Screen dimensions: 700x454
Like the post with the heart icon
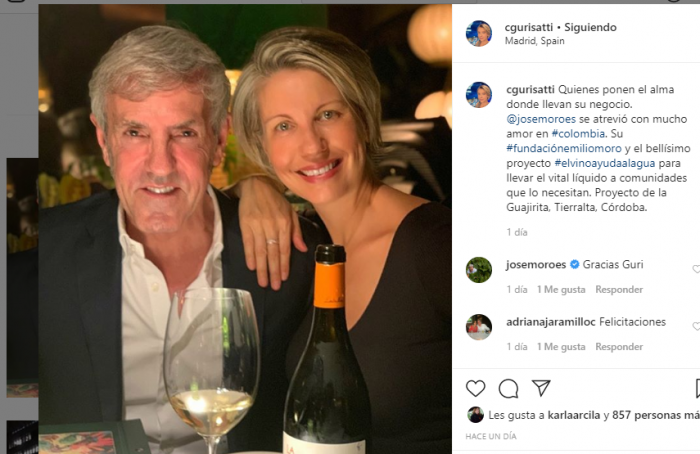[x=476, y=388]
